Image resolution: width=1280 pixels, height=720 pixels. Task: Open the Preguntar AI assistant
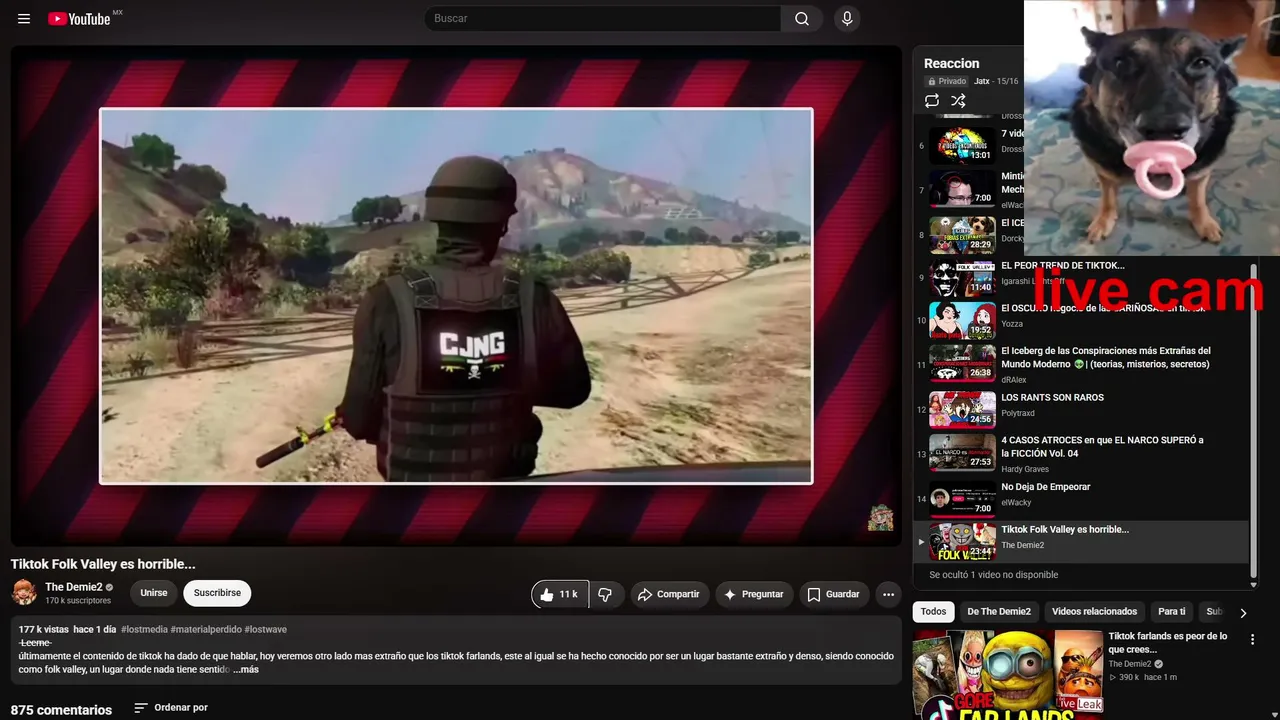click(x=754, y=594)
